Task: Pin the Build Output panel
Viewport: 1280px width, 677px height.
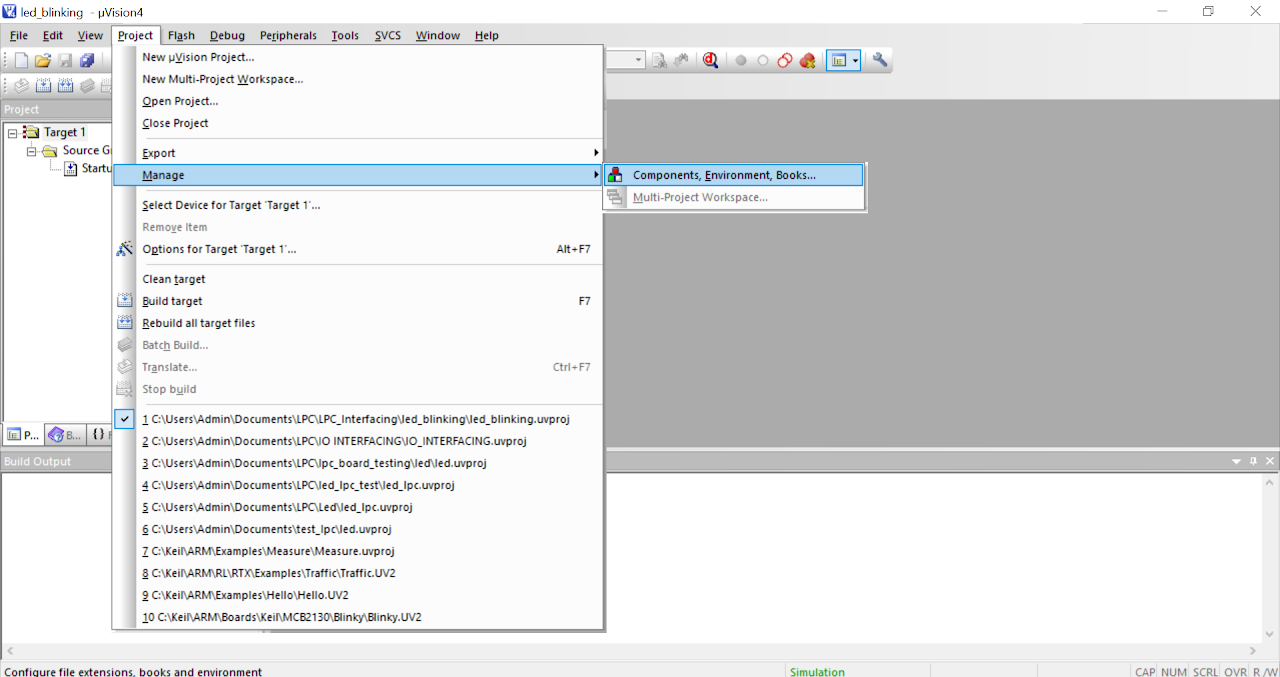Action: pos(1254,462)
